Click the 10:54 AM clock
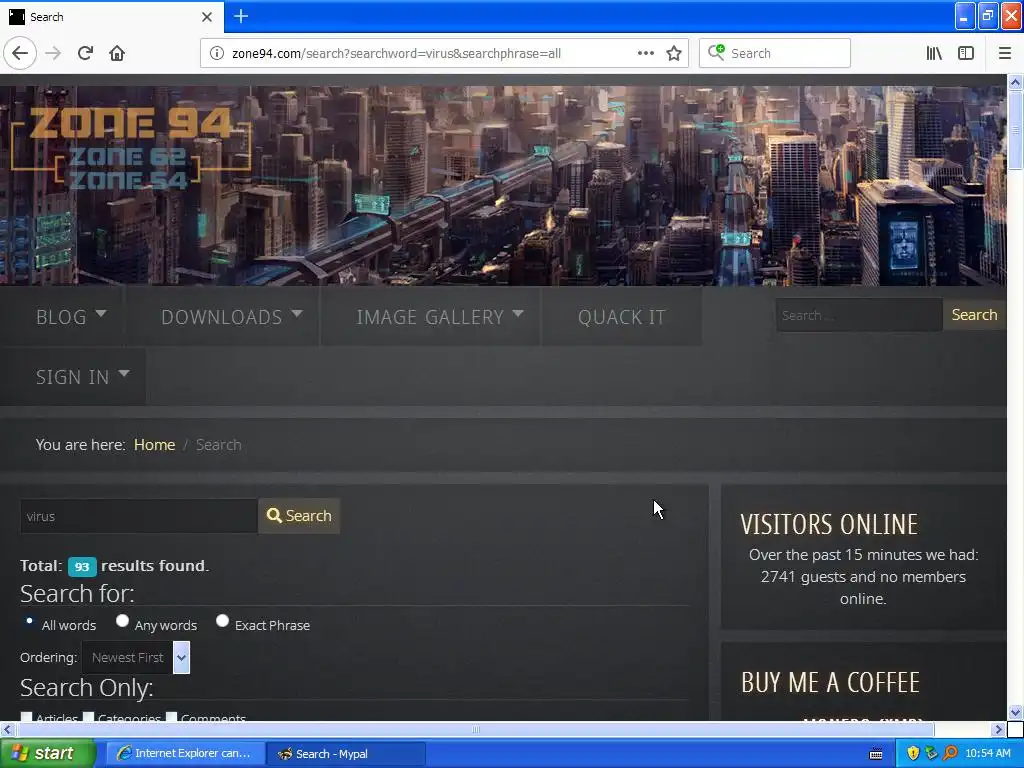1024x768 pixels. click(x=987, y=753)
